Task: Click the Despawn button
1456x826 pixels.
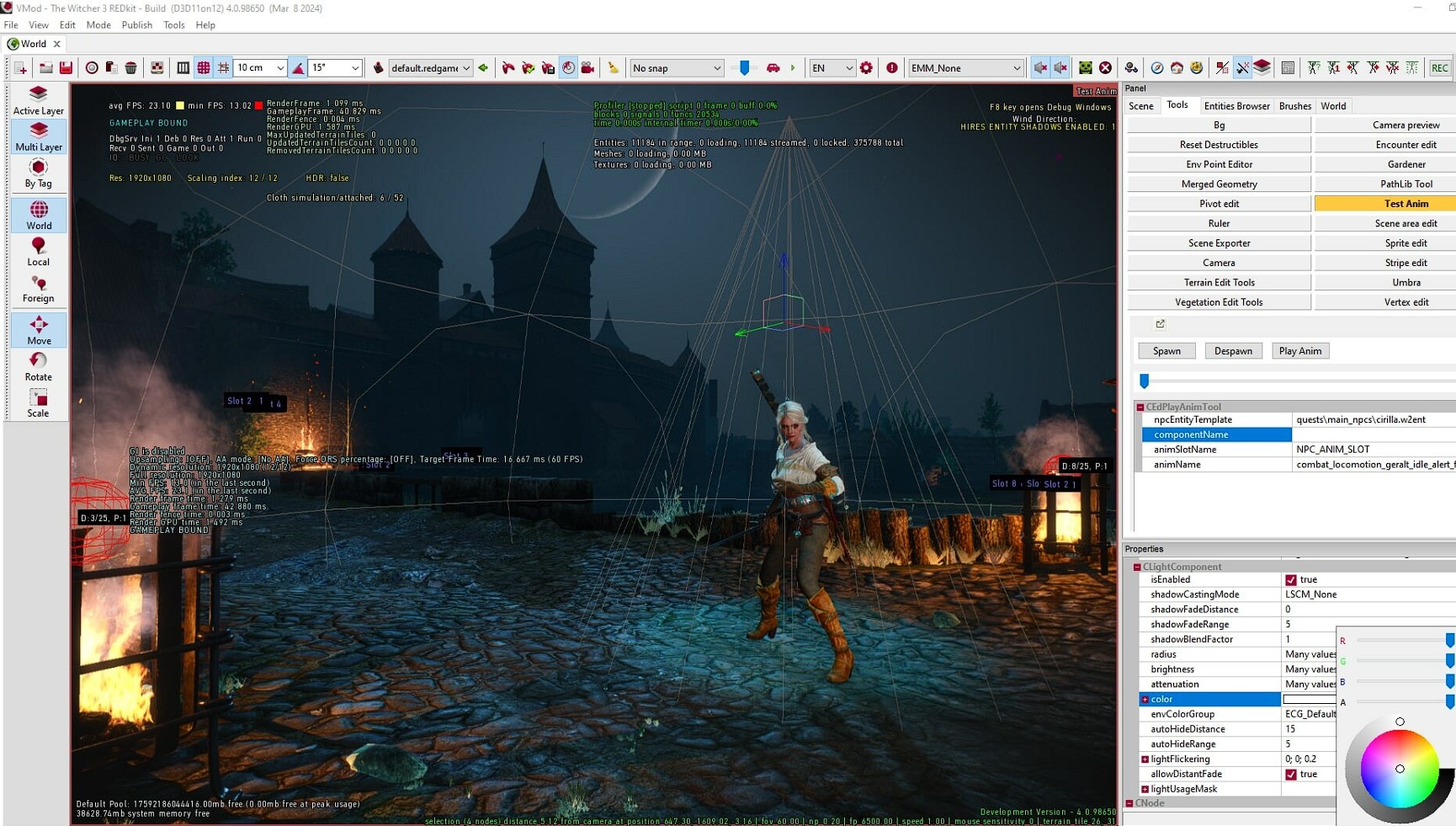Action: [x=1233, y=351]
